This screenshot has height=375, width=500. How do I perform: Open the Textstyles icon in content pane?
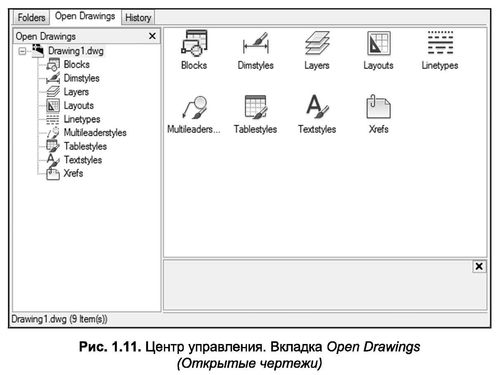tap(317, 107)
